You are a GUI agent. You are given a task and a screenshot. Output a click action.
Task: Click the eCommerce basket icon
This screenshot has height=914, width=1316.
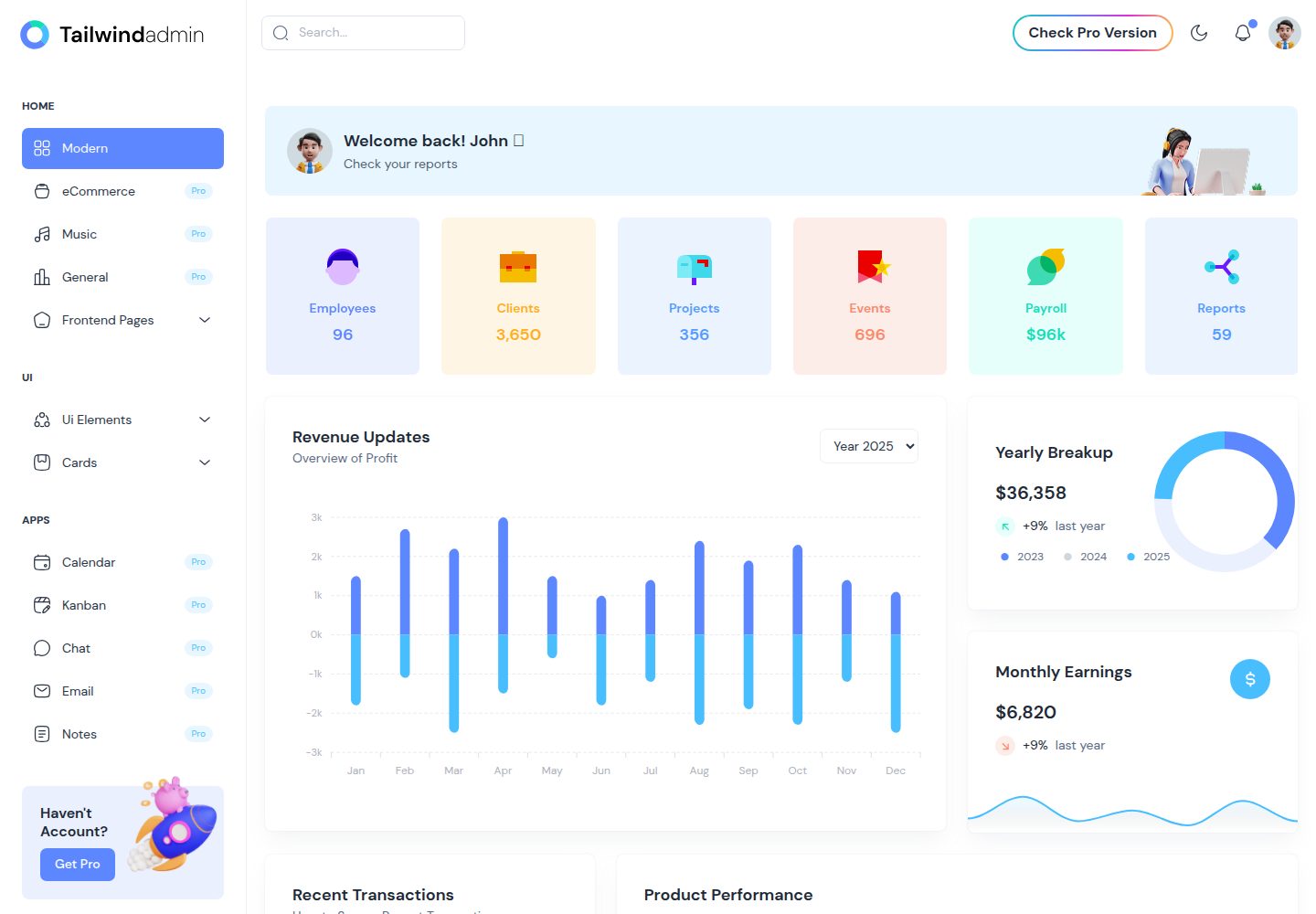click(42, 191)
